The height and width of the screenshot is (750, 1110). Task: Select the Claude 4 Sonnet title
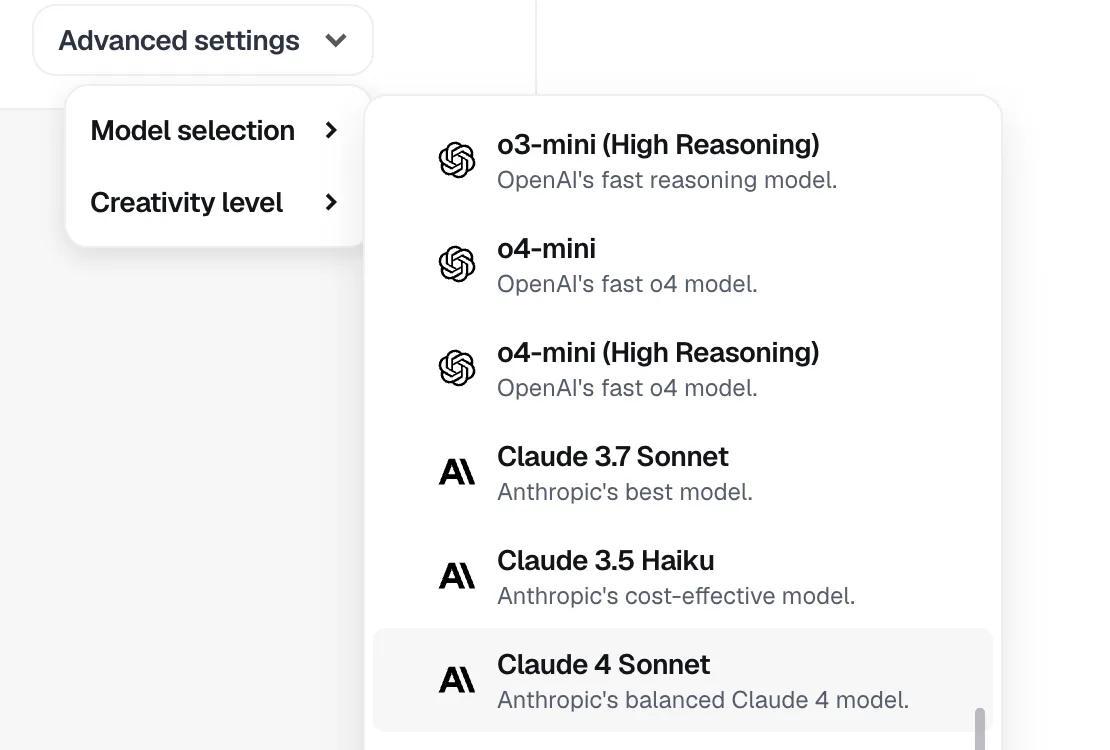point(603,665)
